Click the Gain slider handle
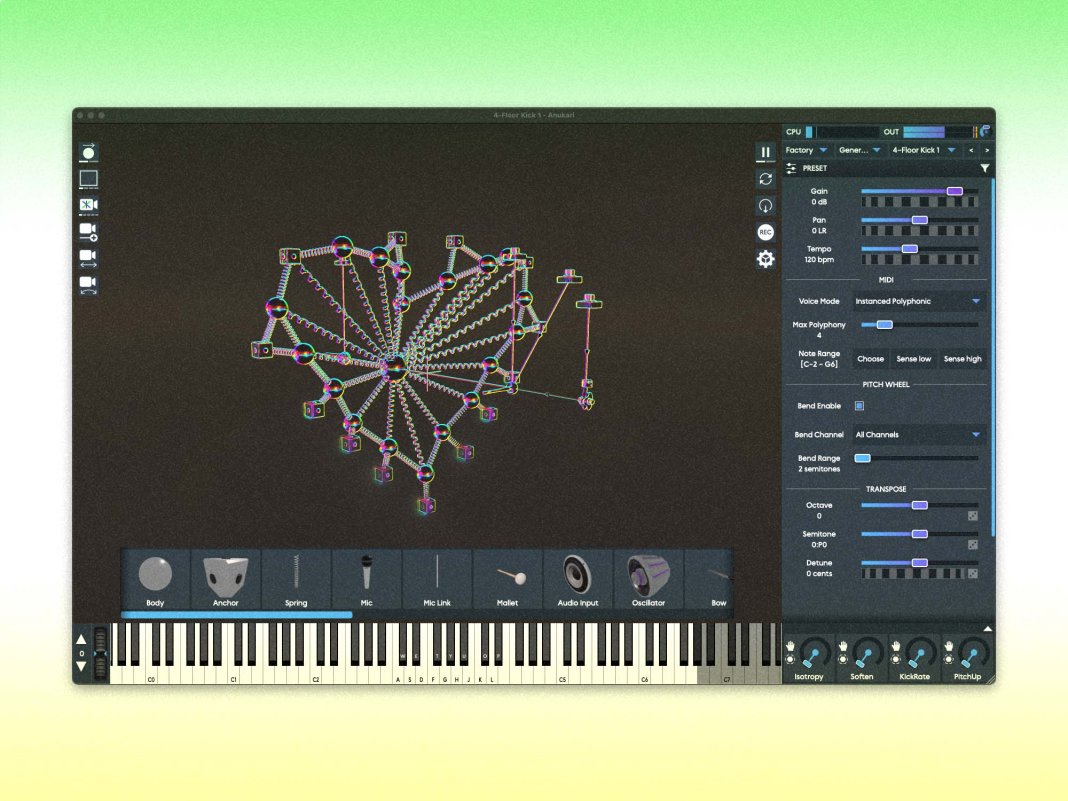Image resolution: width=1068 pixels, height=801 pixels. 955,191
